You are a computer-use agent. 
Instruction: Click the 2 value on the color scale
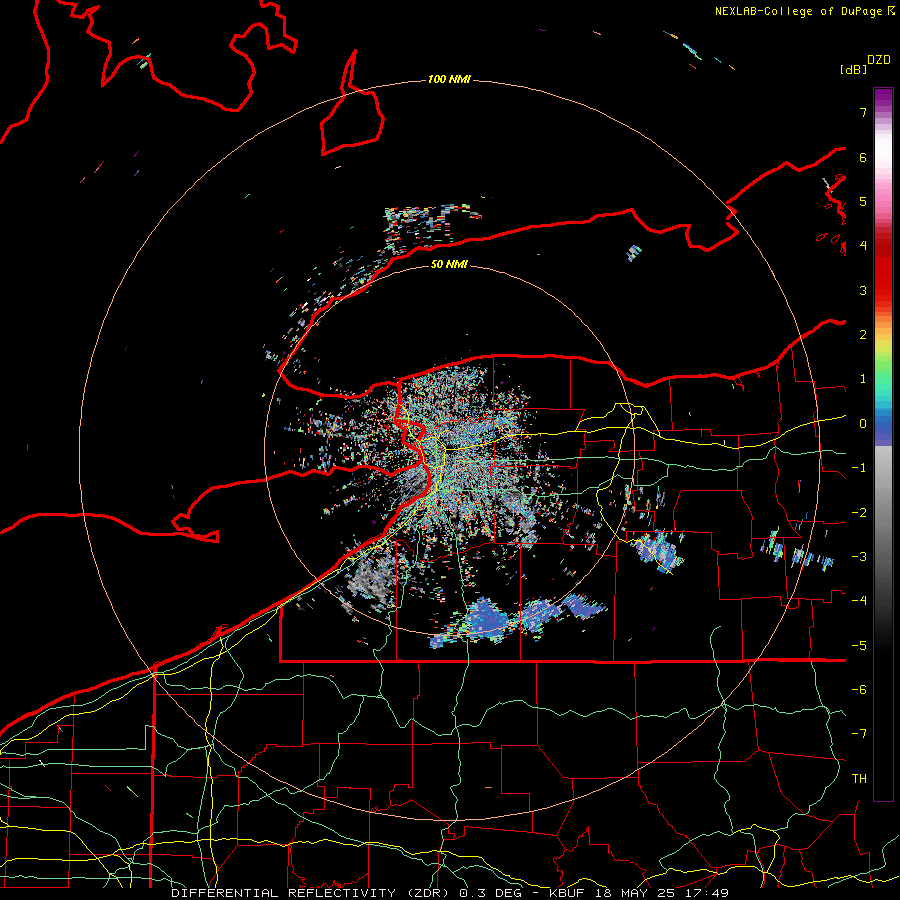863,335
